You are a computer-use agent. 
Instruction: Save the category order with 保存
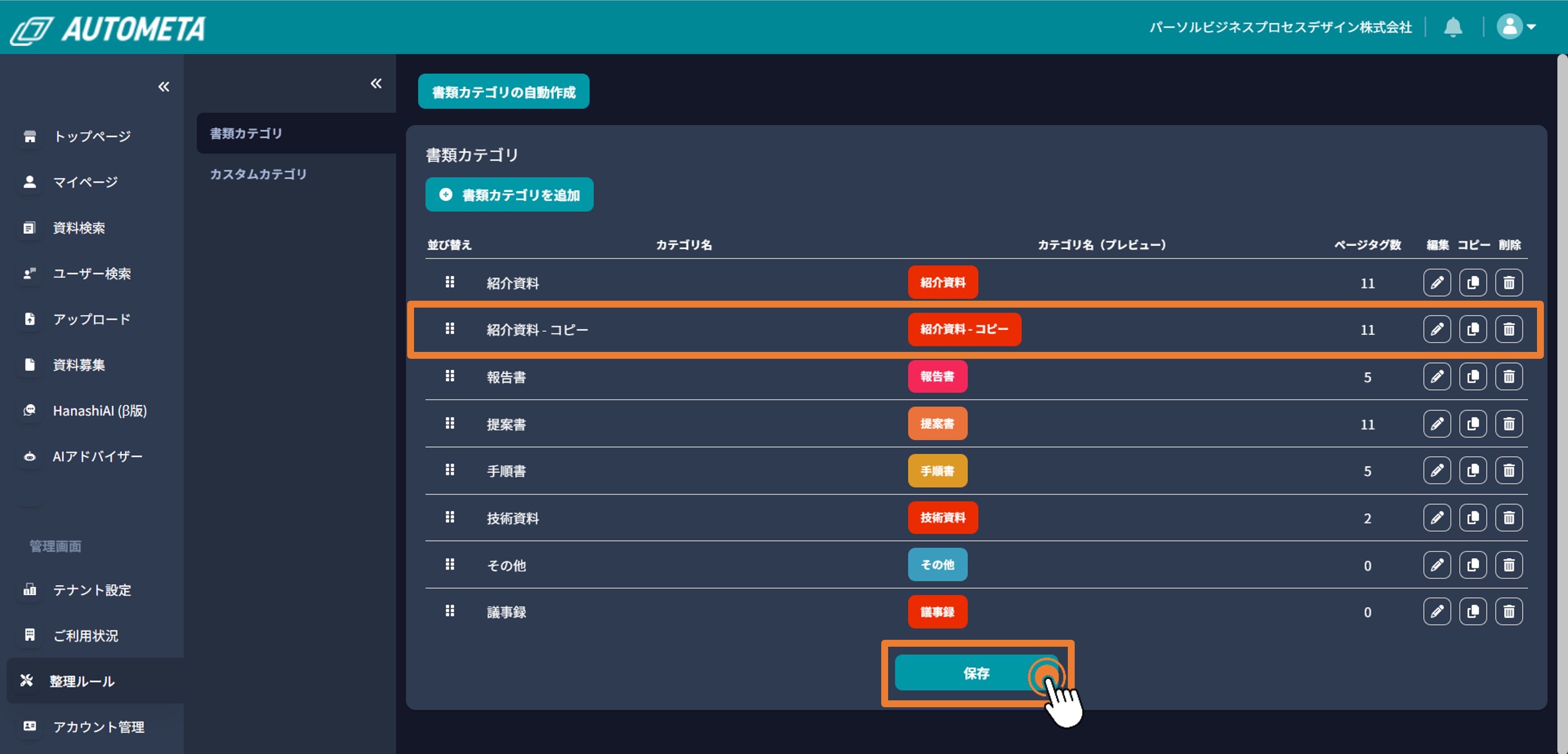coord(976,673)
